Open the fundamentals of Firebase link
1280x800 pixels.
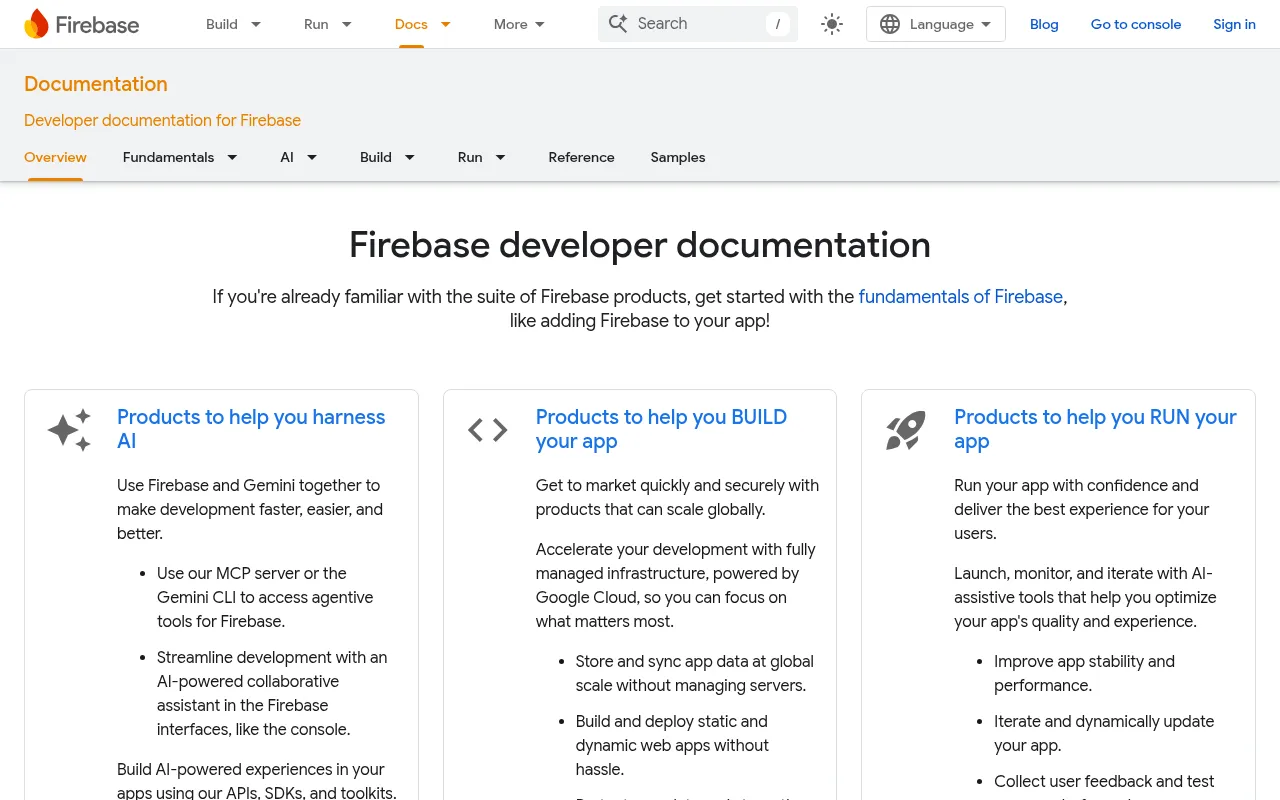[961, 297]
